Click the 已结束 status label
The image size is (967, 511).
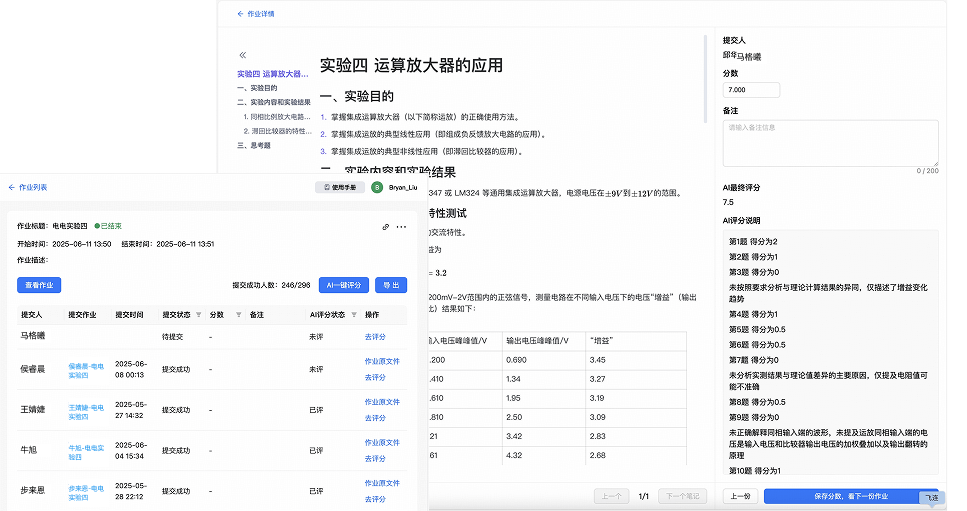tap(108, 226)
